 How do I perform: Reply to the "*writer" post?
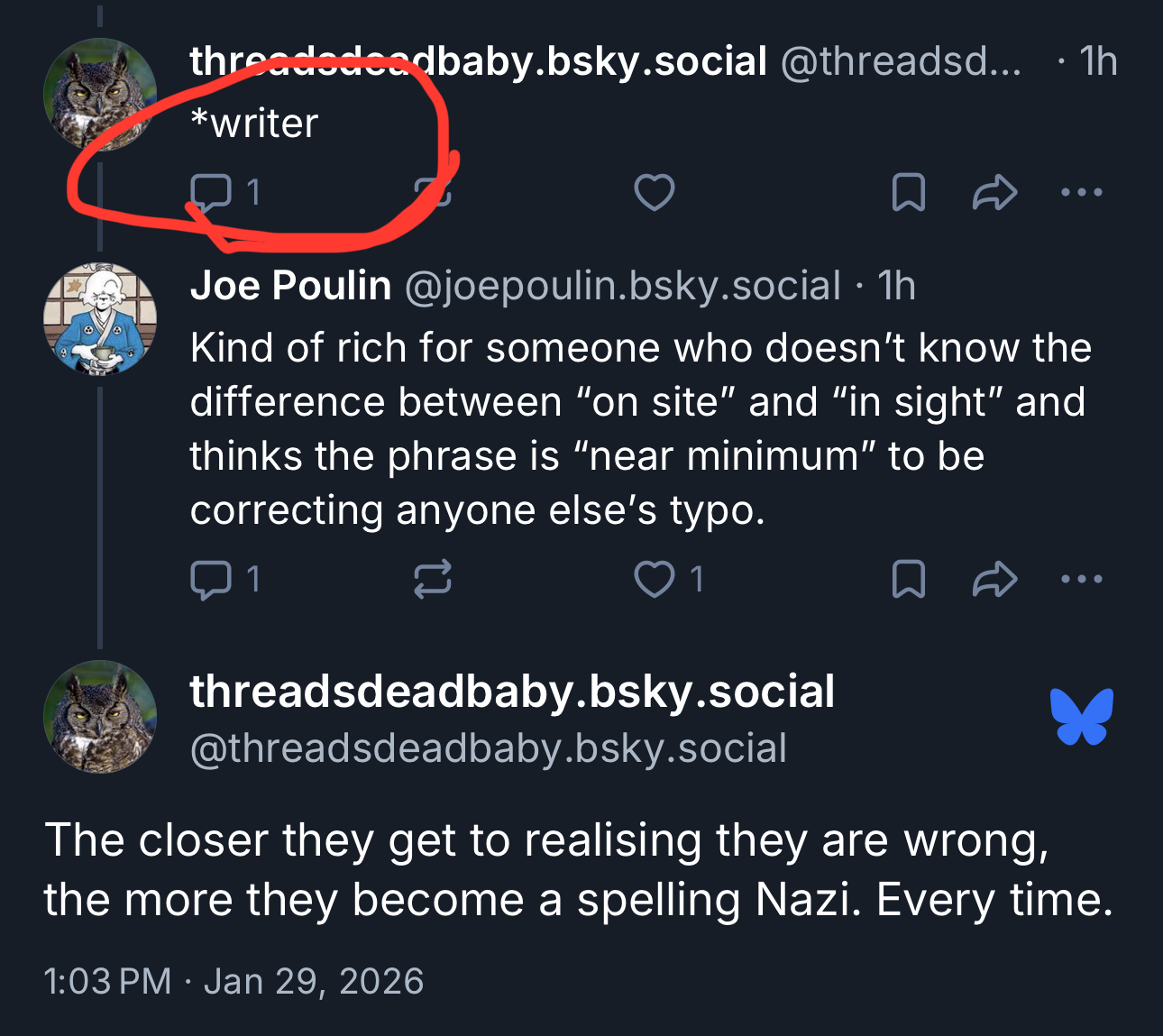point(211,192)
